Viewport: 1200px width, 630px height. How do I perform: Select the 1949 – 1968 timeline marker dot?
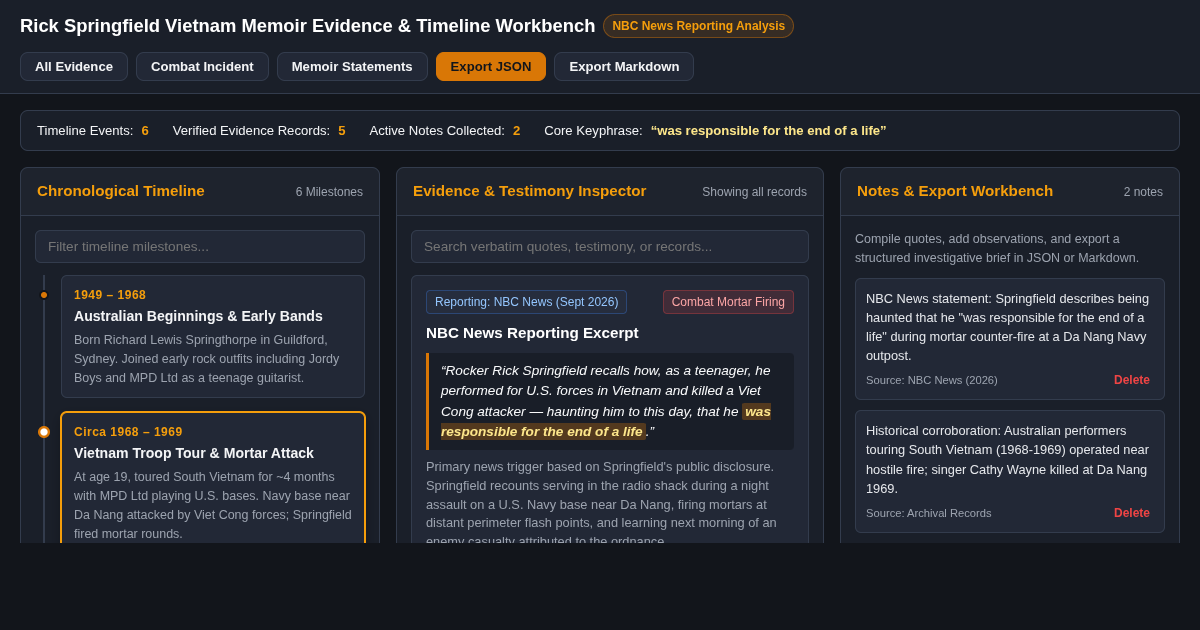[x=44, y=295]
